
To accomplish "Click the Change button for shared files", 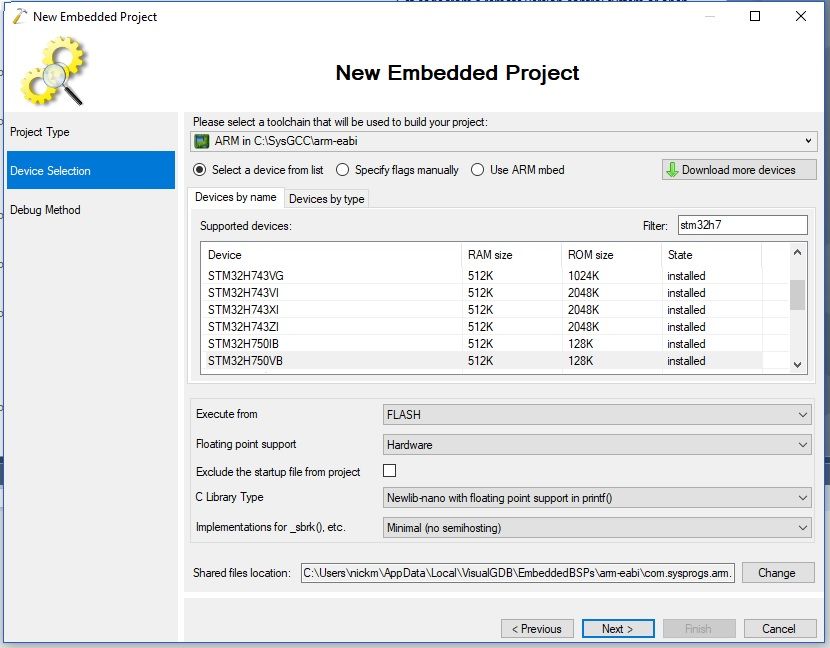I will pos(778,573).
